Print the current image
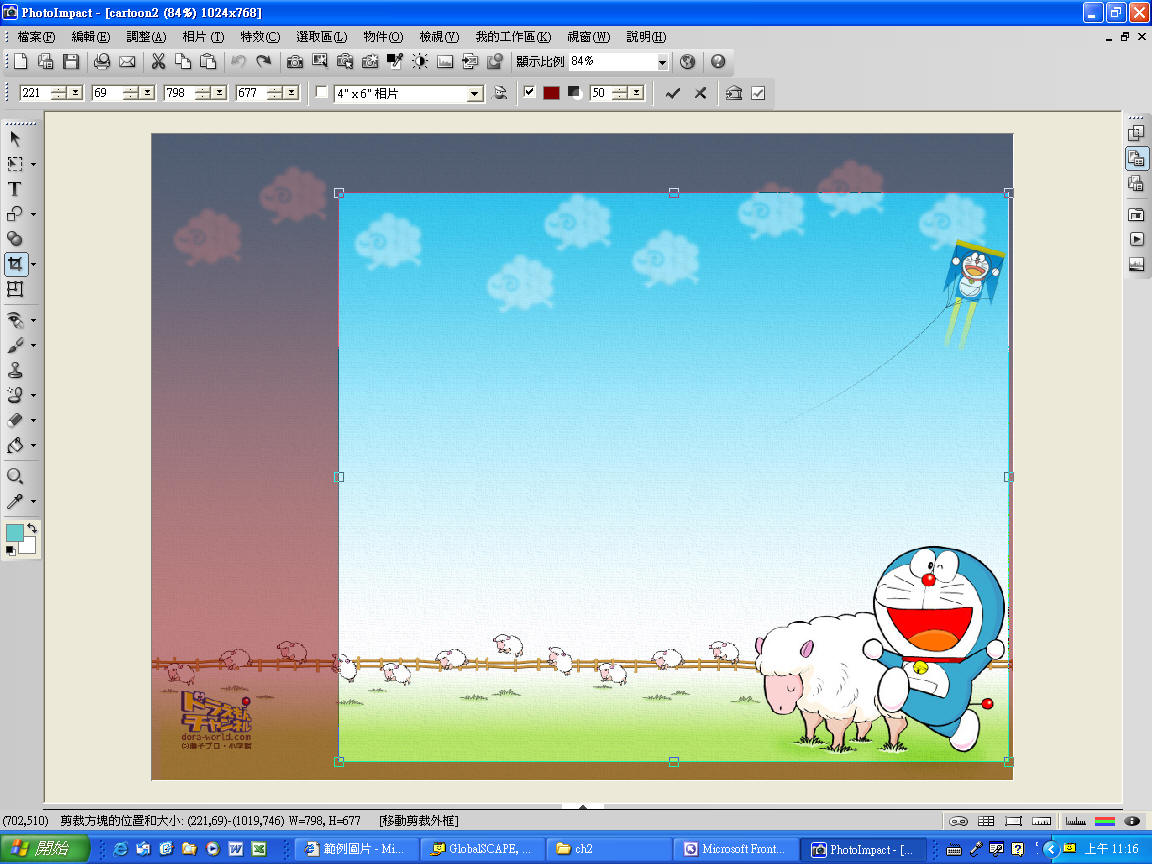This screenshot has height=864, width=1152. 102,62
